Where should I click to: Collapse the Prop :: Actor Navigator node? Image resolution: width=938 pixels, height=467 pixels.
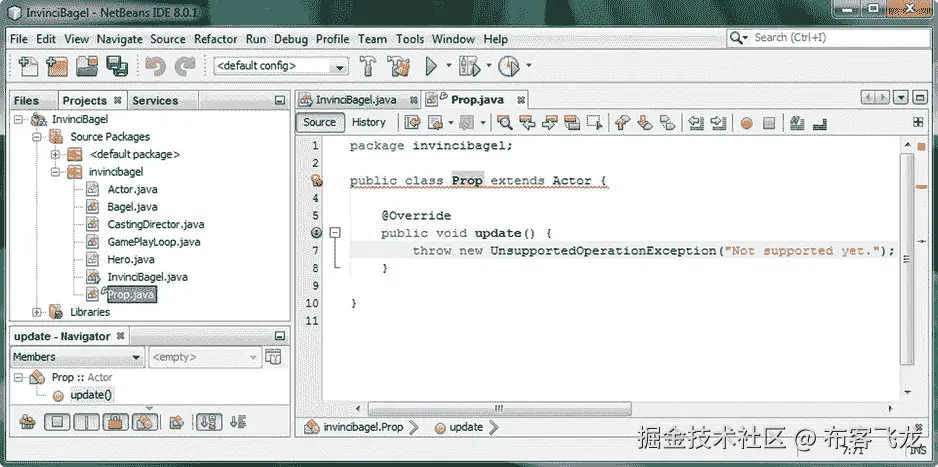19,377
